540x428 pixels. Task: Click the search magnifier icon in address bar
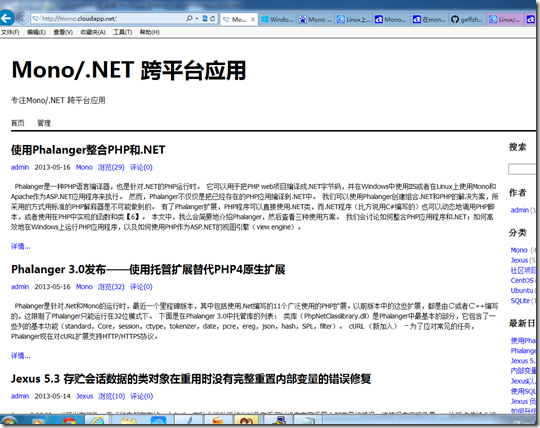(x=189, y=19)
